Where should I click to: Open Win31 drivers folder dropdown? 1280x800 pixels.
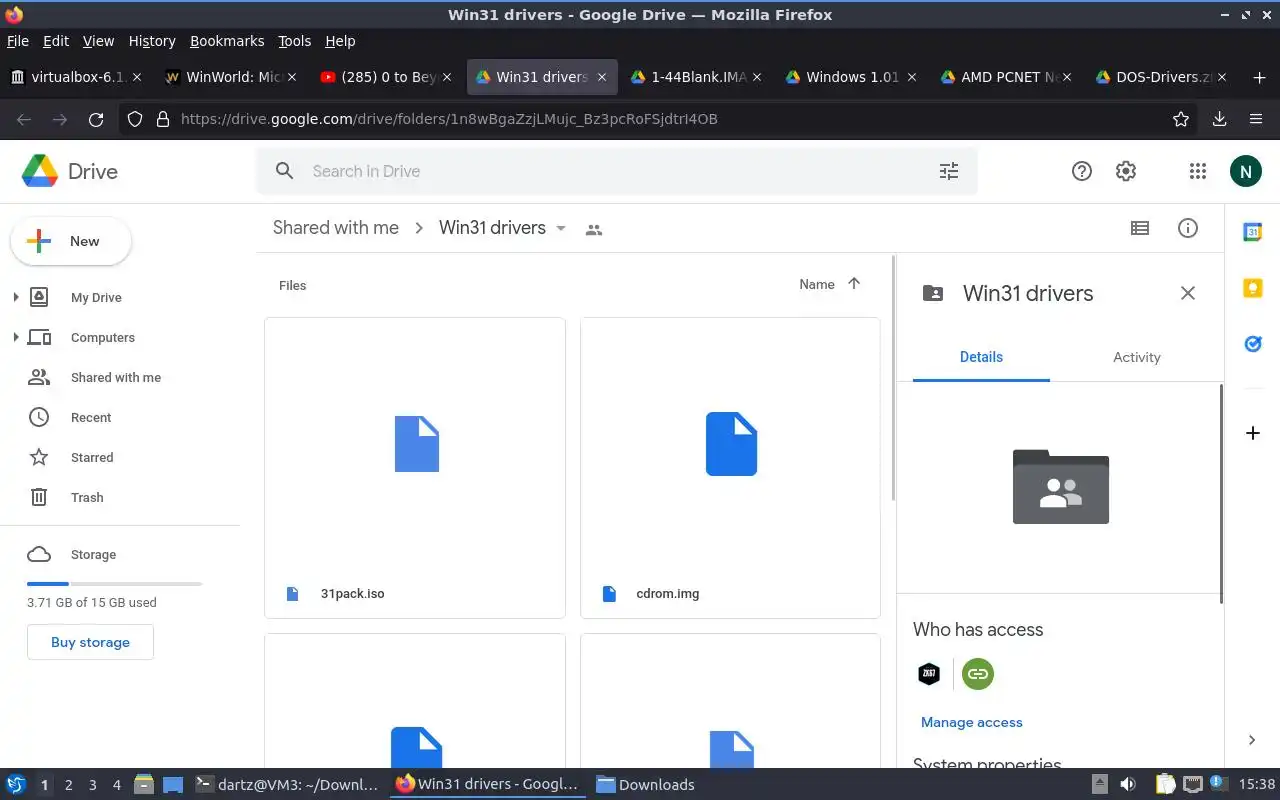point(561,228)
